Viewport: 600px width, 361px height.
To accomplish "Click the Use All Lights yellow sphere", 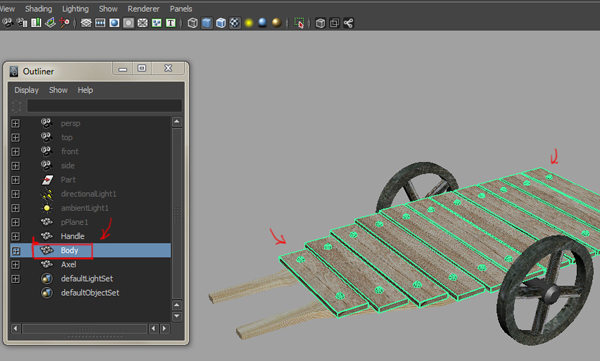I will (249, 23).
